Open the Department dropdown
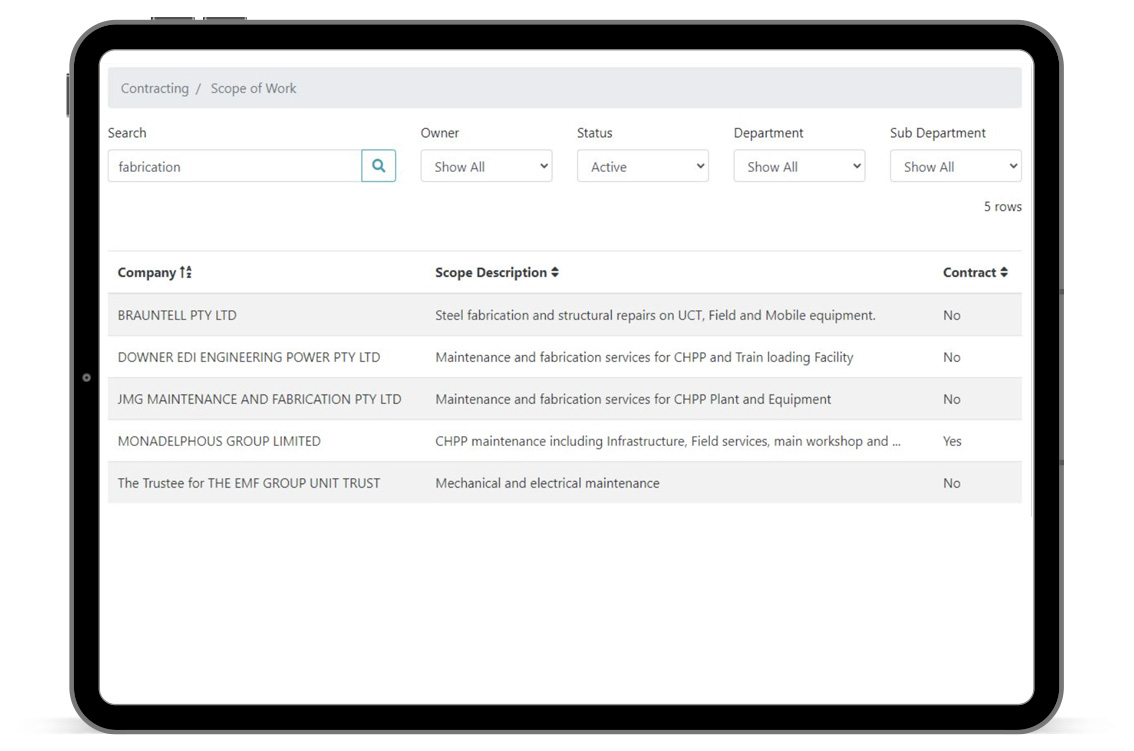This screenshot has height=751, width=1134. click(799, 166)
